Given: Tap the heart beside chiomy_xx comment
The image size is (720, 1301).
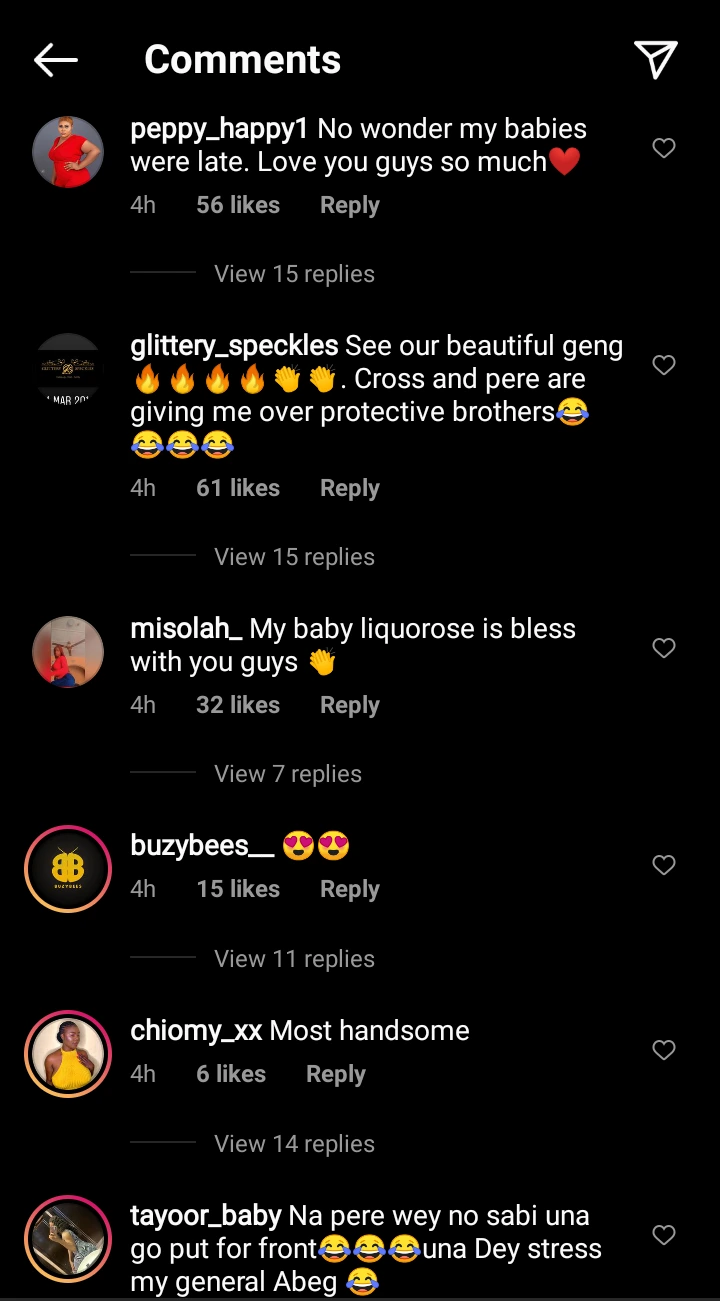Looking at the screenshot, I should click(x=664, y=1050).
